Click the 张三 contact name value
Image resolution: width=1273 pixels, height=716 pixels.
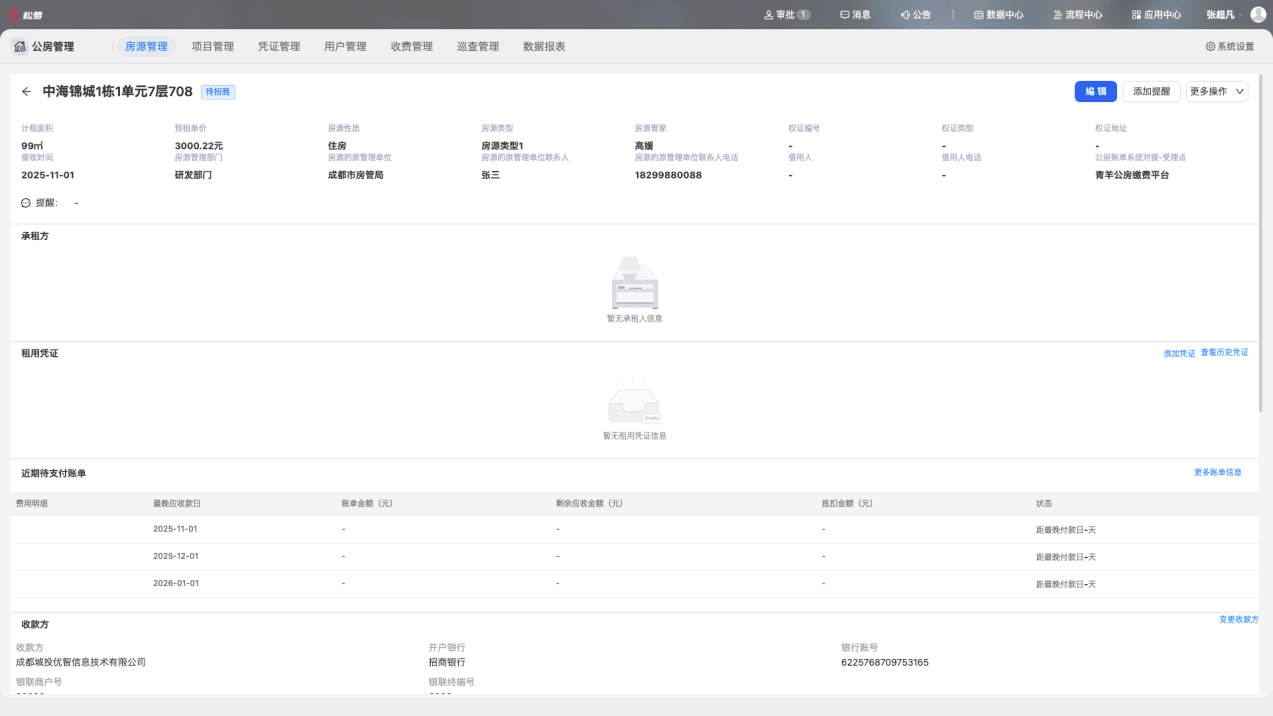pos(490,175)
